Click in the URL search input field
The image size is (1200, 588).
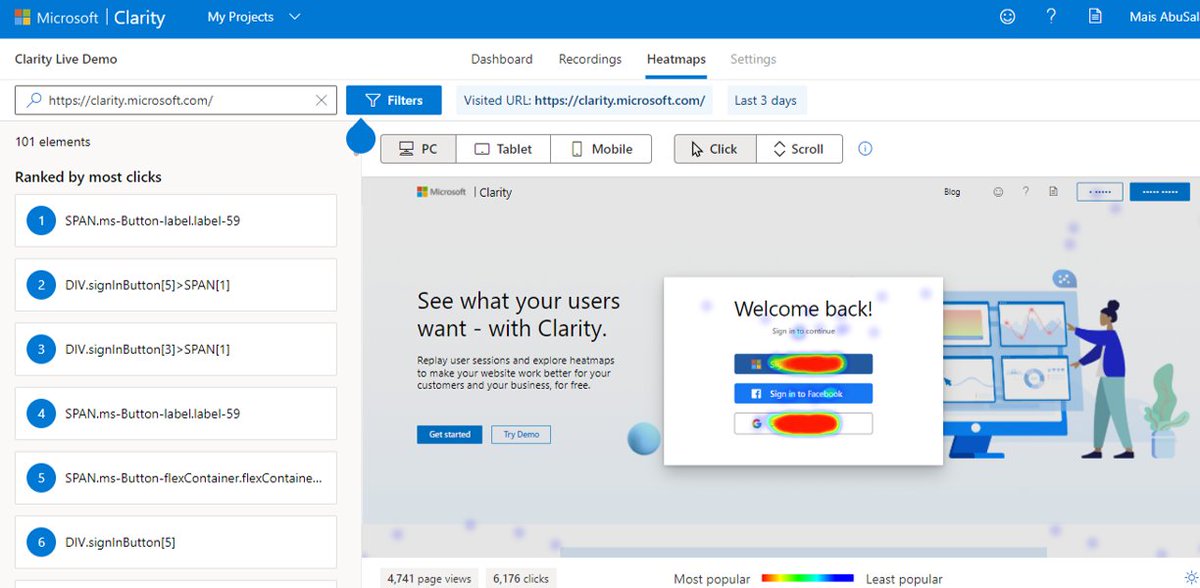tap(176, 100)
